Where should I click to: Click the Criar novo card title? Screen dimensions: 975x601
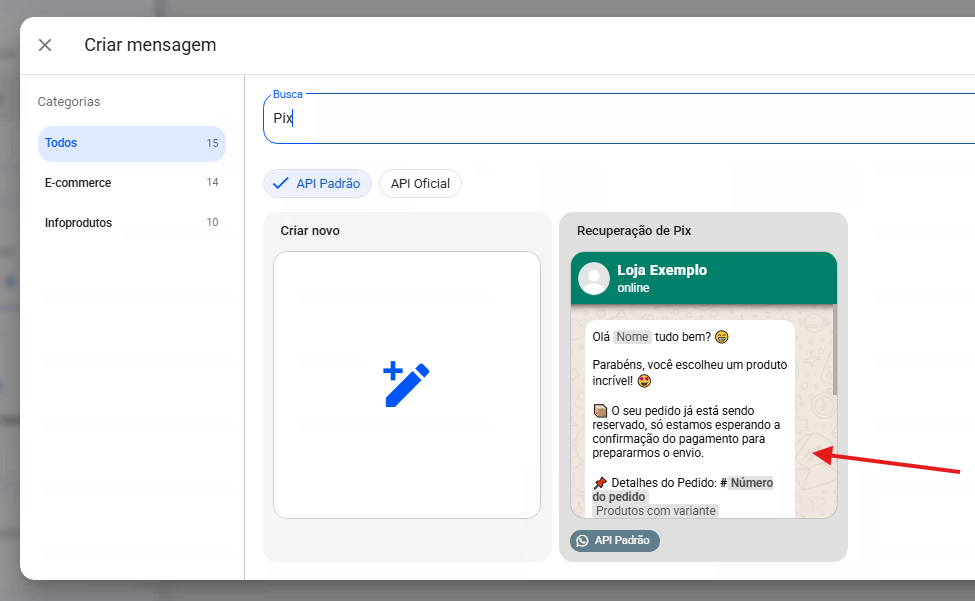310,231
